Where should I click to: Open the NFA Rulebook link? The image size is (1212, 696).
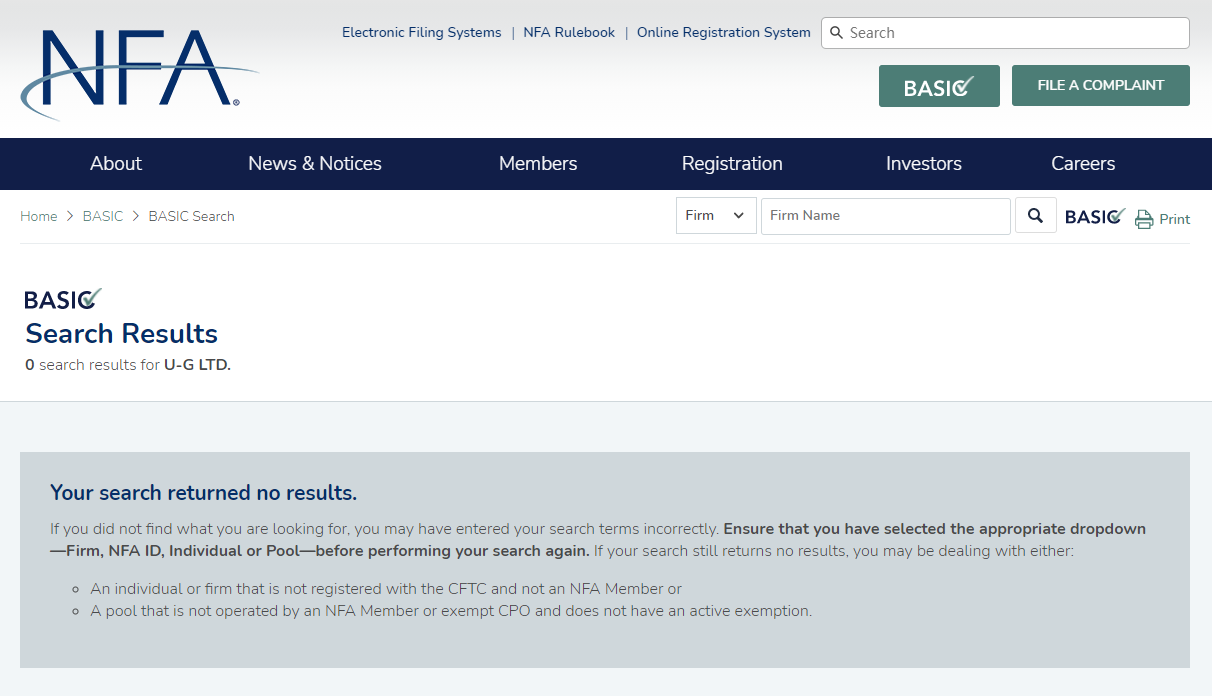pyautogui.click(x=569, y=32)
